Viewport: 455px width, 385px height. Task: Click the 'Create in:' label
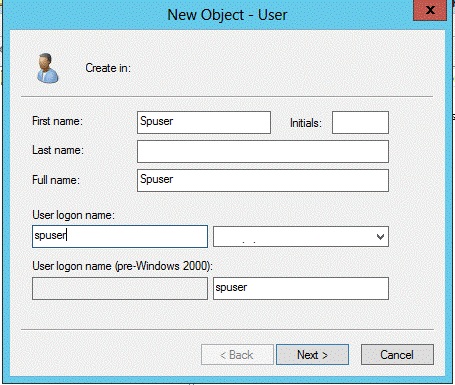click(108, 68)
